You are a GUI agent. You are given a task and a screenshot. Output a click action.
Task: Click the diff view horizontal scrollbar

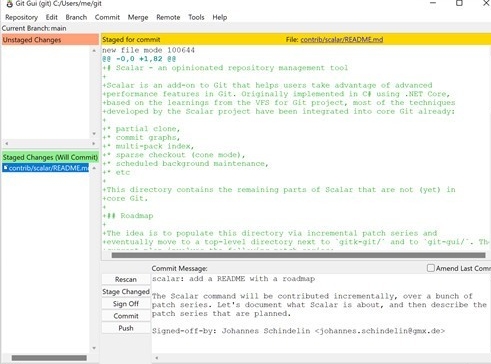(x=298, y=255)
